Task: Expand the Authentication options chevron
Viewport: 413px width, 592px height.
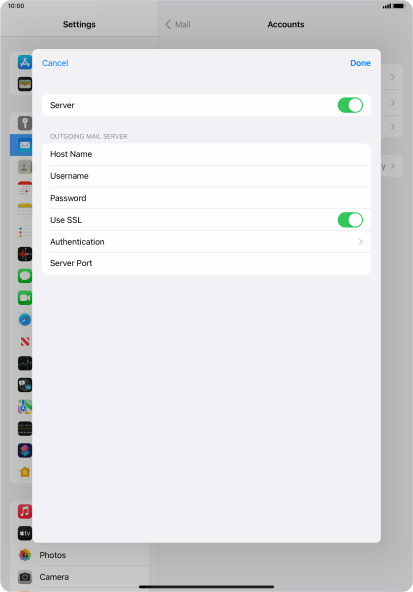Action: point(361,242)
